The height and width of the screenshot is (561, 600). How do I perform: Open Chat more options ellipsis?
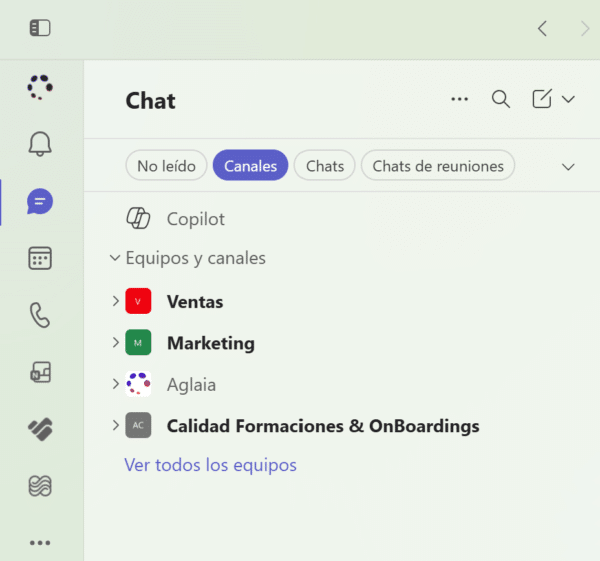coord(459,99)
